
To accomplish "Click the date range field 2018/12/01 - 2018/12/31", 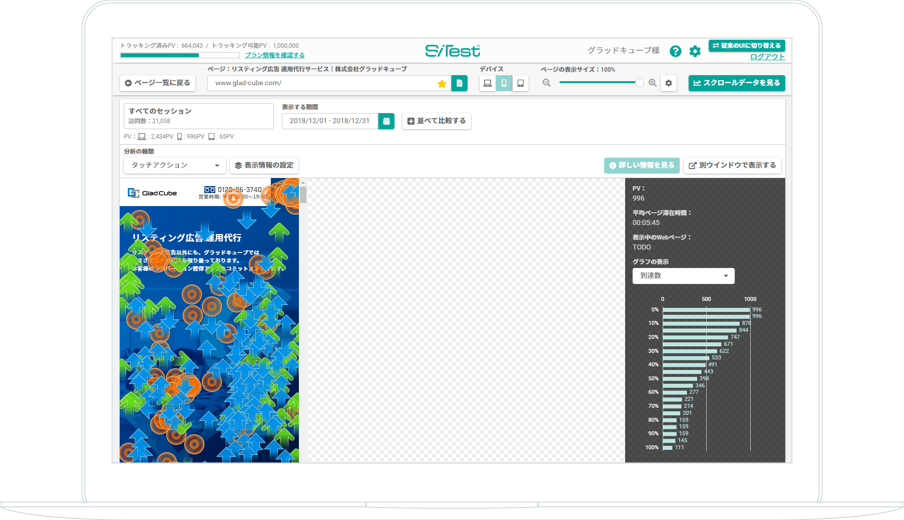I will 330,121.
